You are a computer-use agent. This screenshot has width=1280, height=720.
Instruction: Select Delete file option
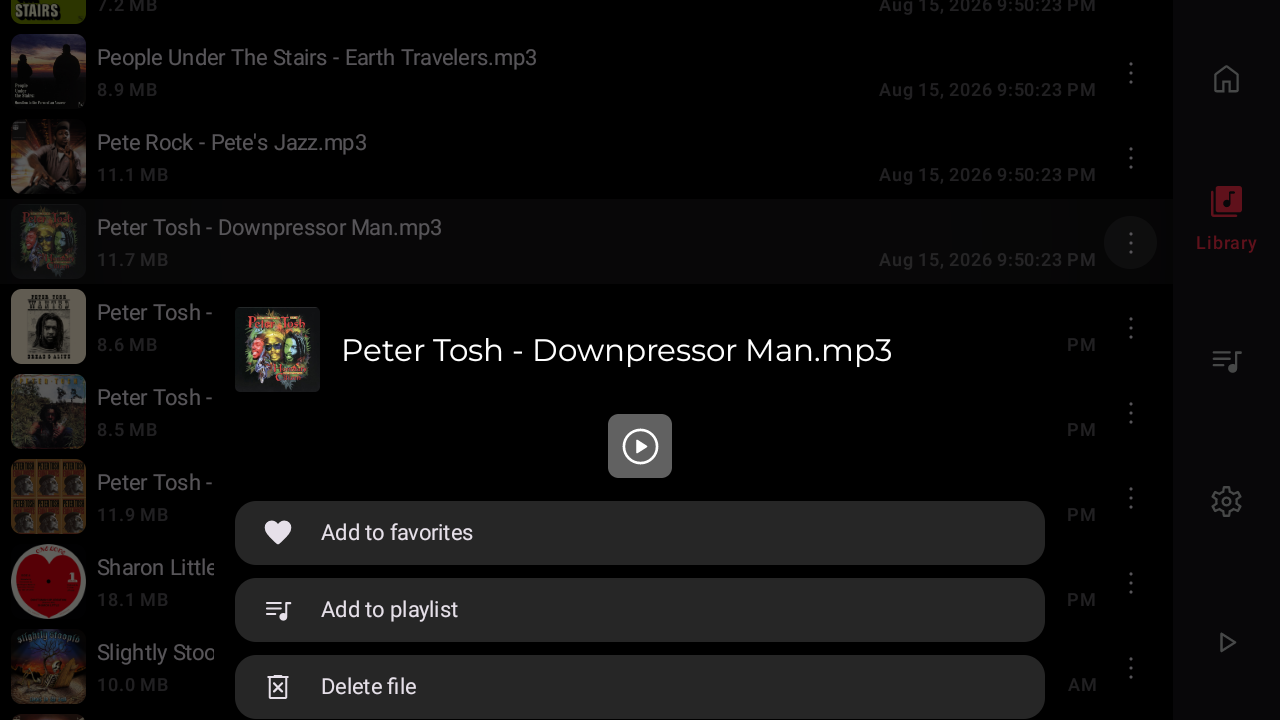point(640,687)
